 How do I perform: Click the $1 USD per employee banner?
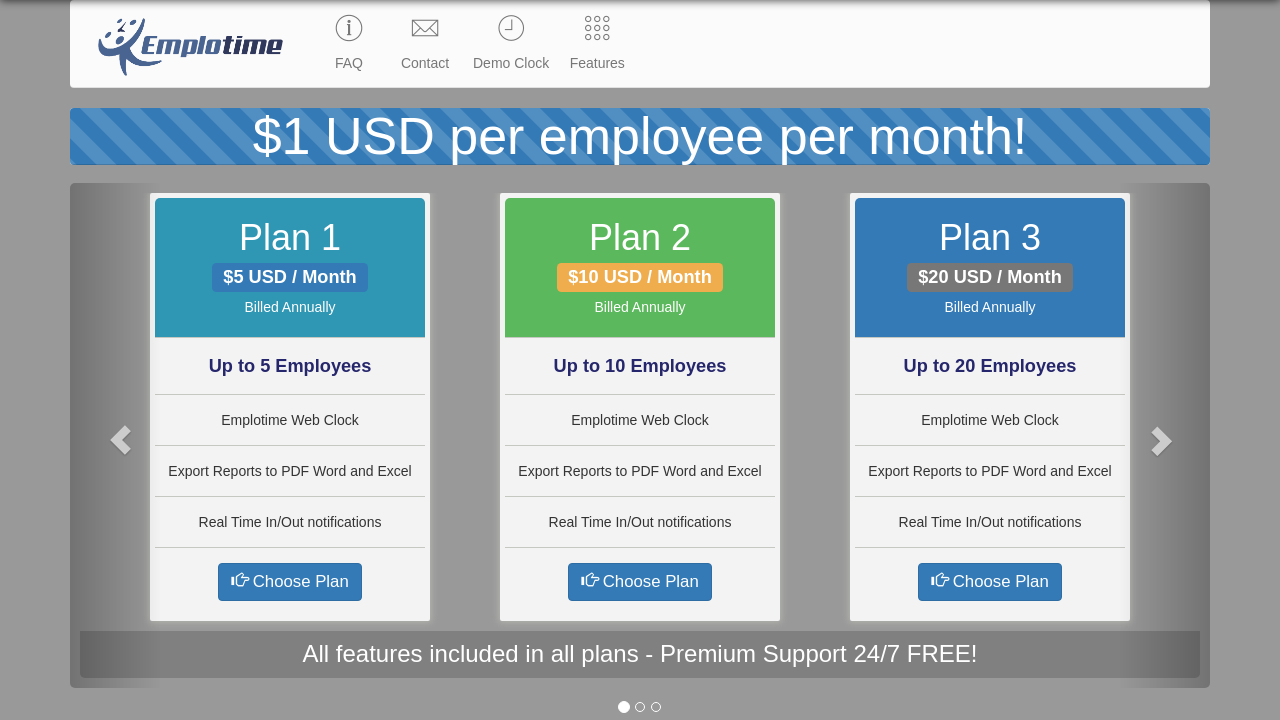640,137
